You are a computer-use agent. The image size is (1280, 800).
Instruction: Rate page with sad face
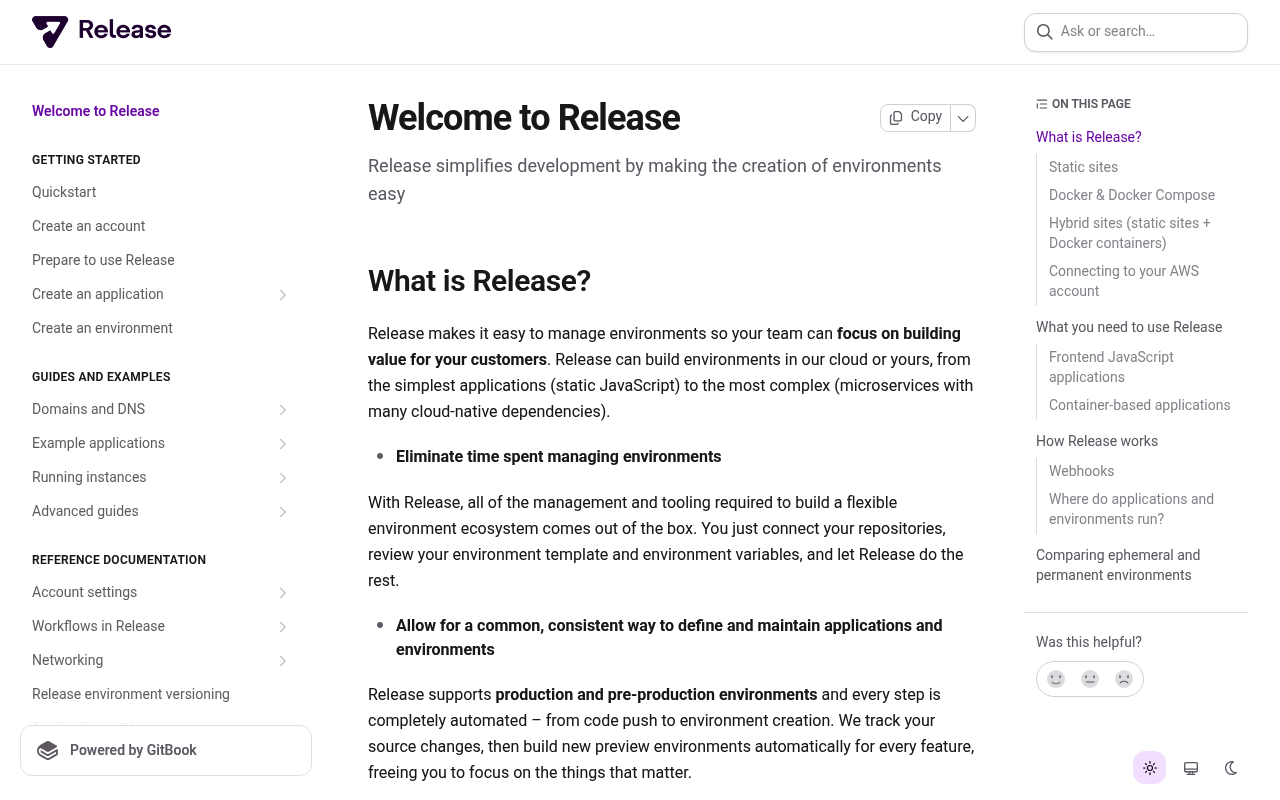click(x=1124, y=679)
